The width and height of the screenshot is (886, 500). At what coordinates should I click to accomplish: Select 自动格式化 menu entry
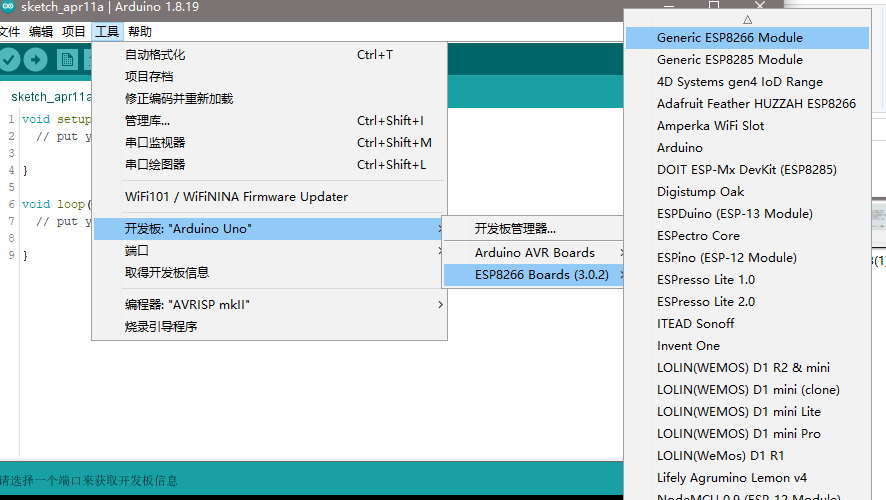[x=270, y=55]
